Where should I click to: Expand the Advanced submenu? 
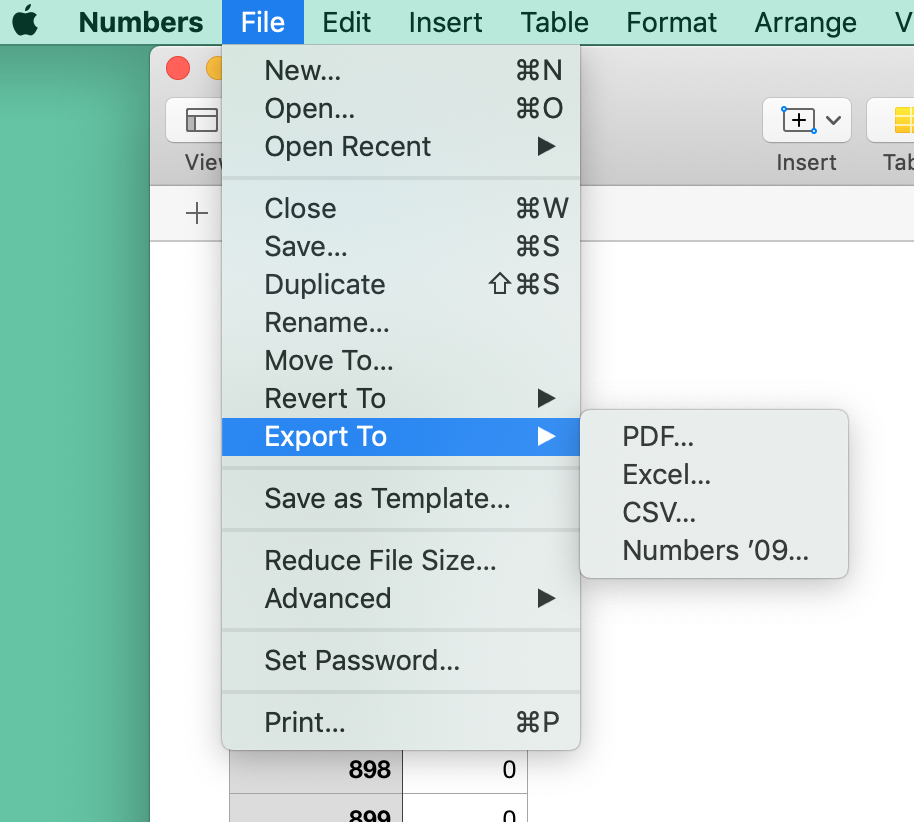401,598
